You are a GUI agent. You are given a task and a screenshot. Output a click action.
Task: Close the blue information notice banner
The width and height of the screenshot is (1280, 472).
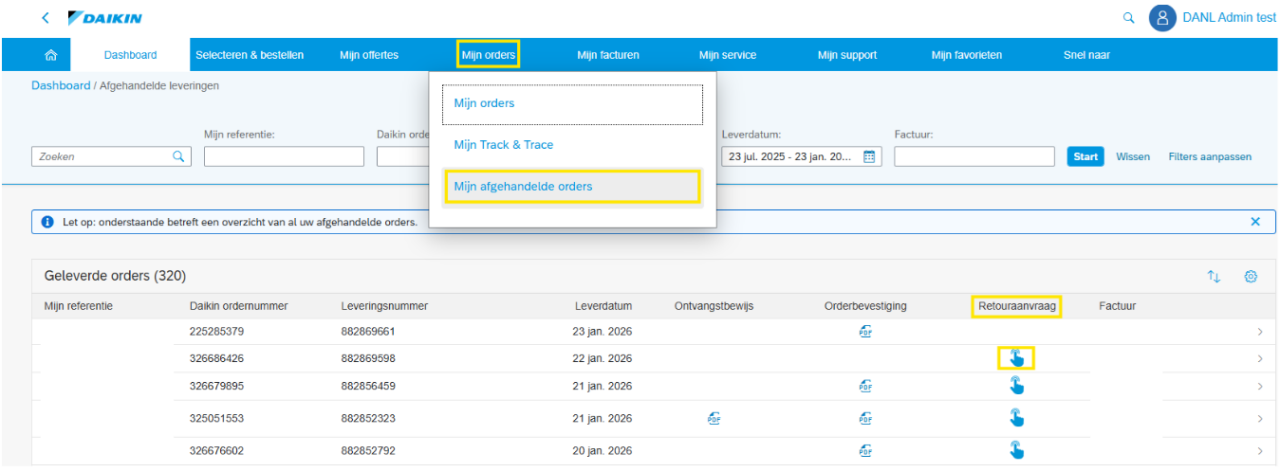tap(1255, 222)
